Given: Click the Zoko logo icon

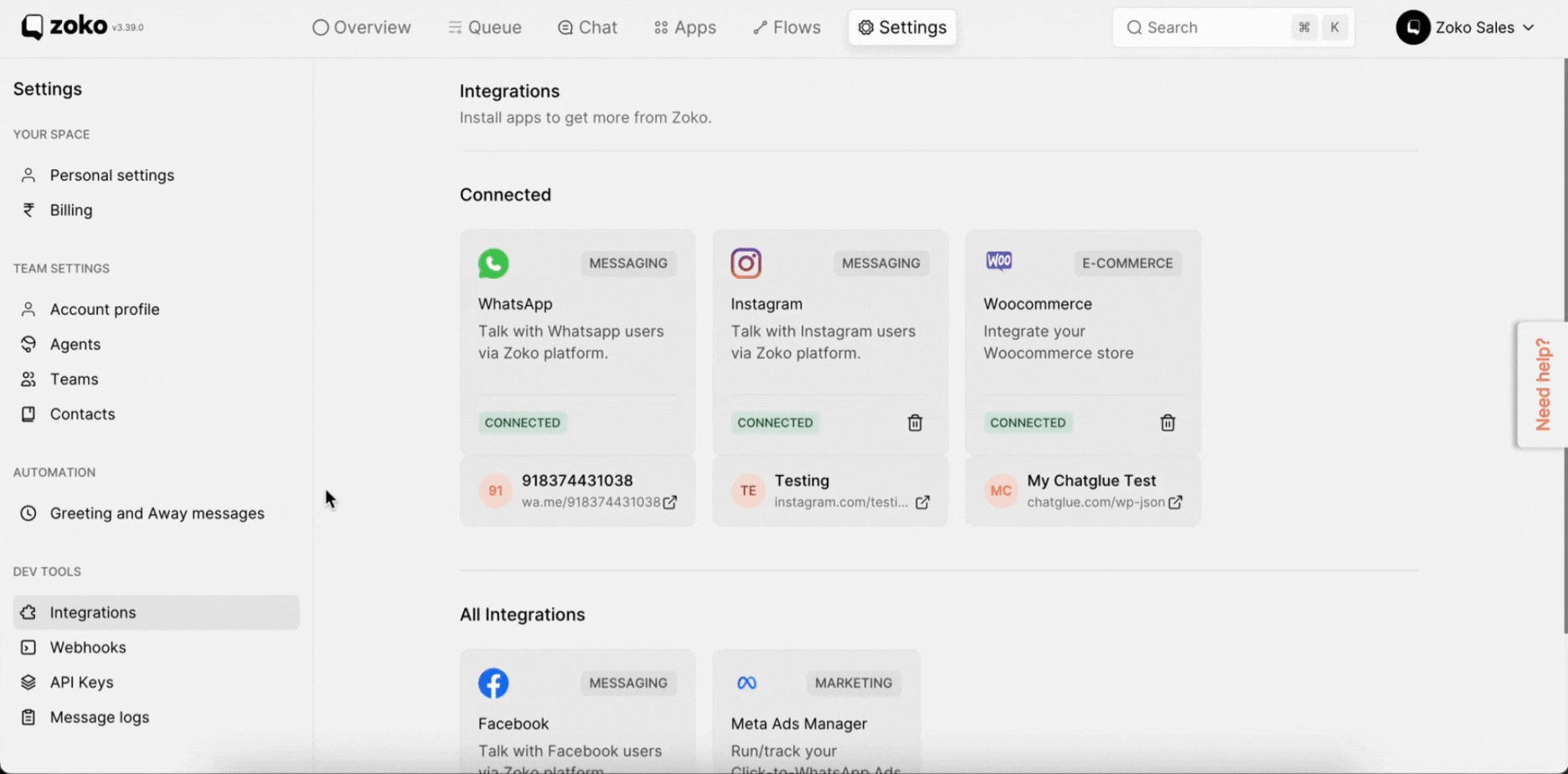Looking at the screenshot, I should click(32, 27).
